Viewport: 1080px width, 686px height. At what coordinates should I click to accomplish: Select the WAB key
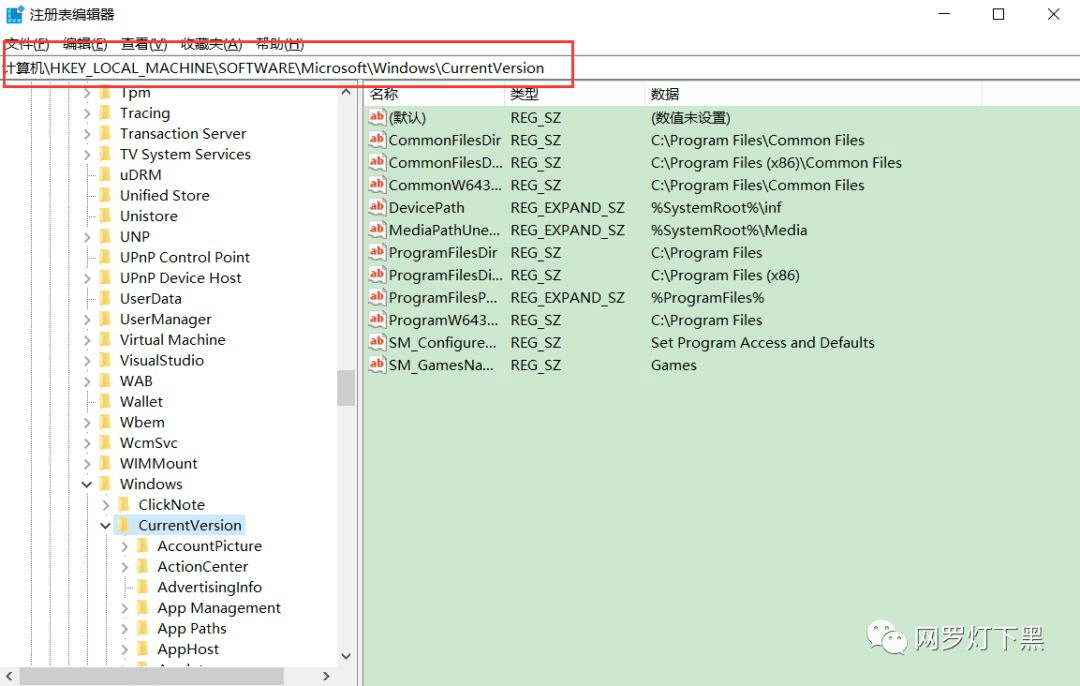coord(136,381)
